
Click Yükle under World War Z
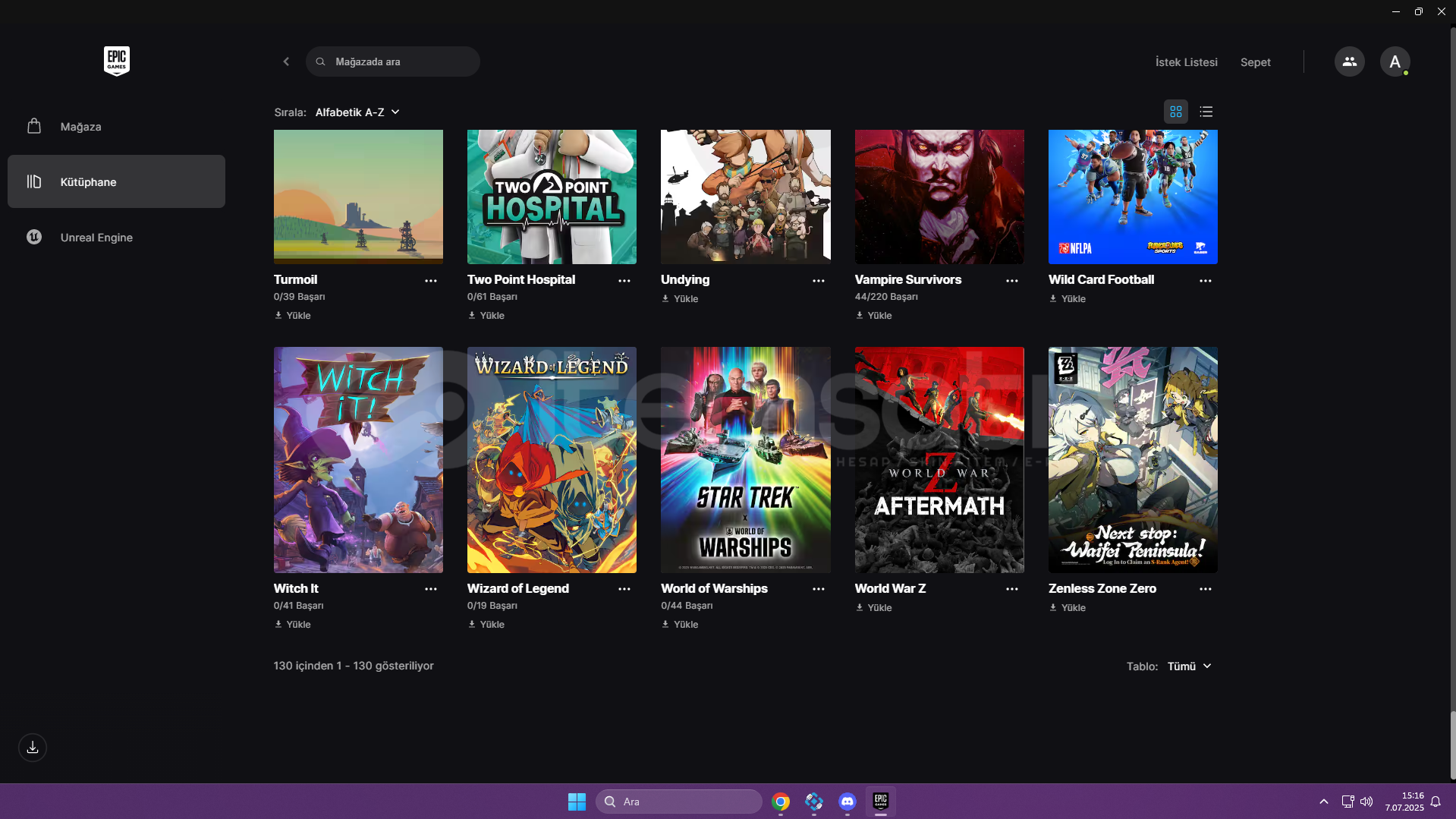(x=874, y=608)
